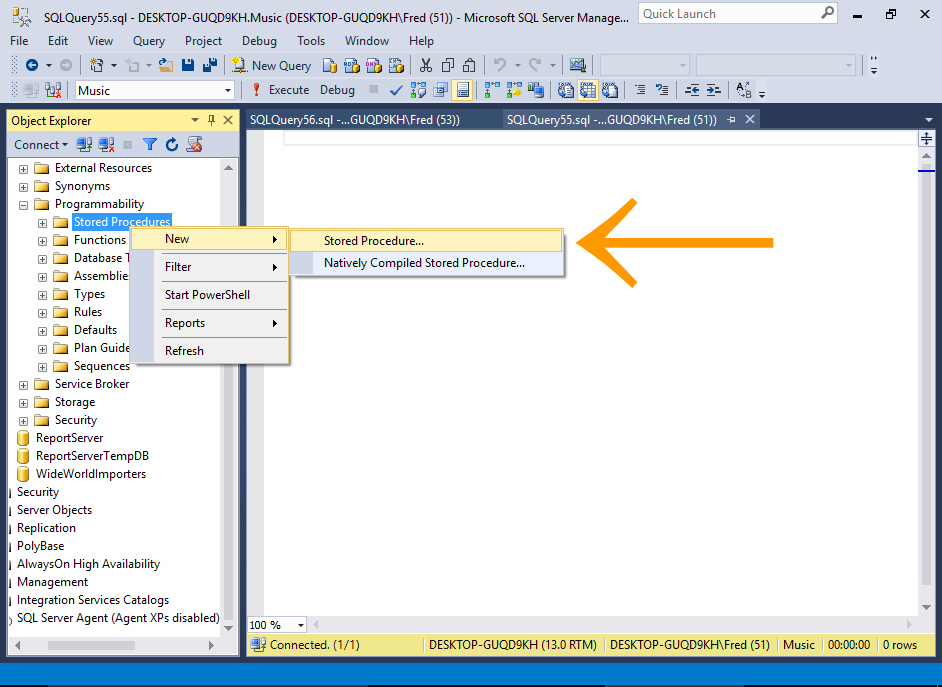Save the current query with disk icon
The height and width of the screenshot is (687, 942).
(188, 65)
